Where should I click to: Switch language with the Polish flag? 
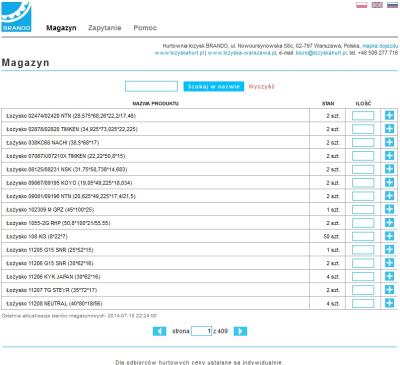362,5
